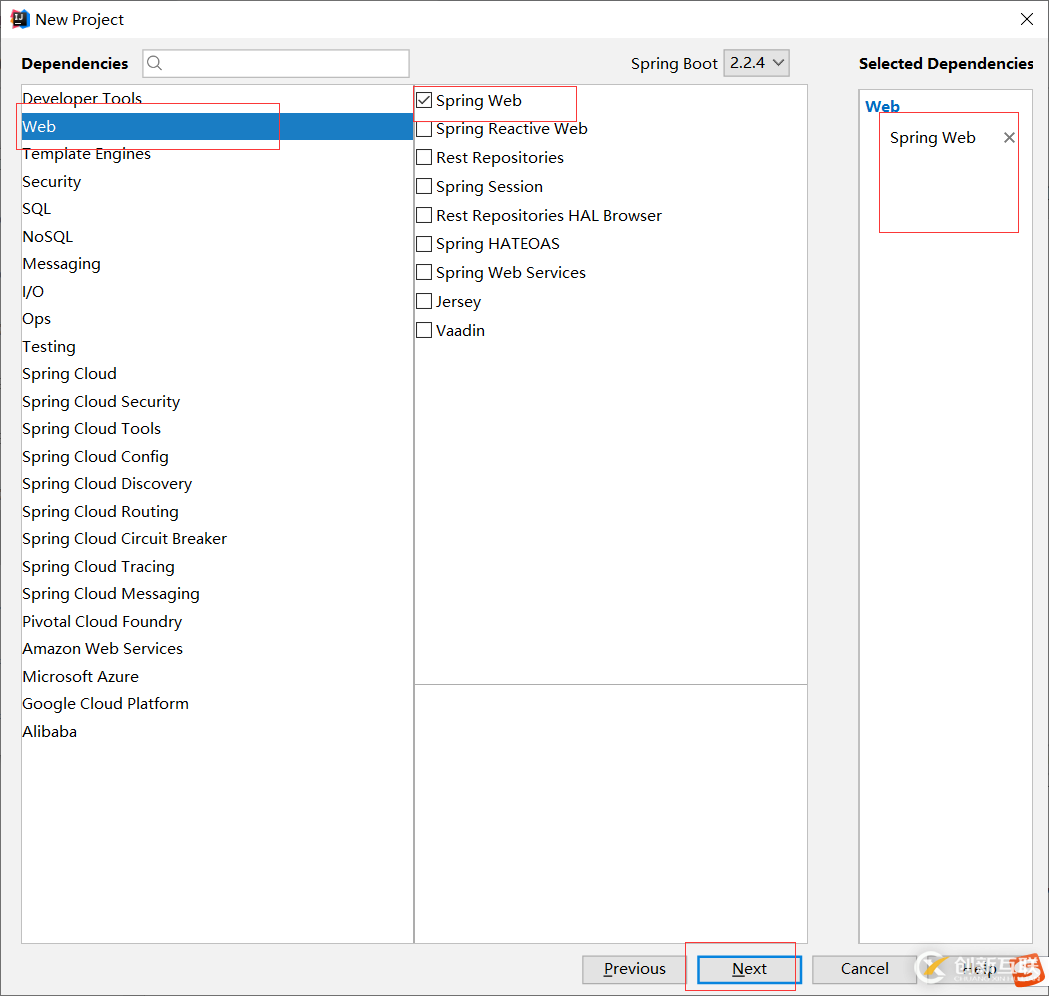Viewport: 1049px width, 996px height.
Task: Select the Testing category
Action: (217, 346)
